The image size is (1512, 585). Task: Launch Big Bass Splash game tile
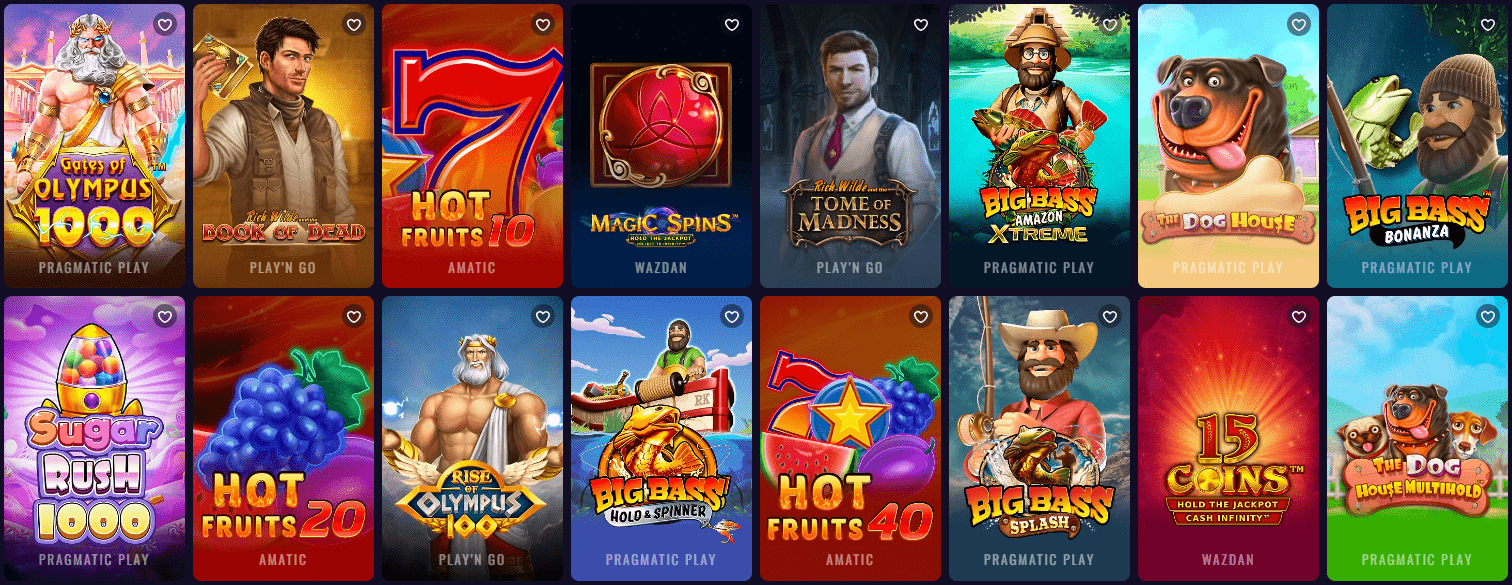[x=1039, y=438]
